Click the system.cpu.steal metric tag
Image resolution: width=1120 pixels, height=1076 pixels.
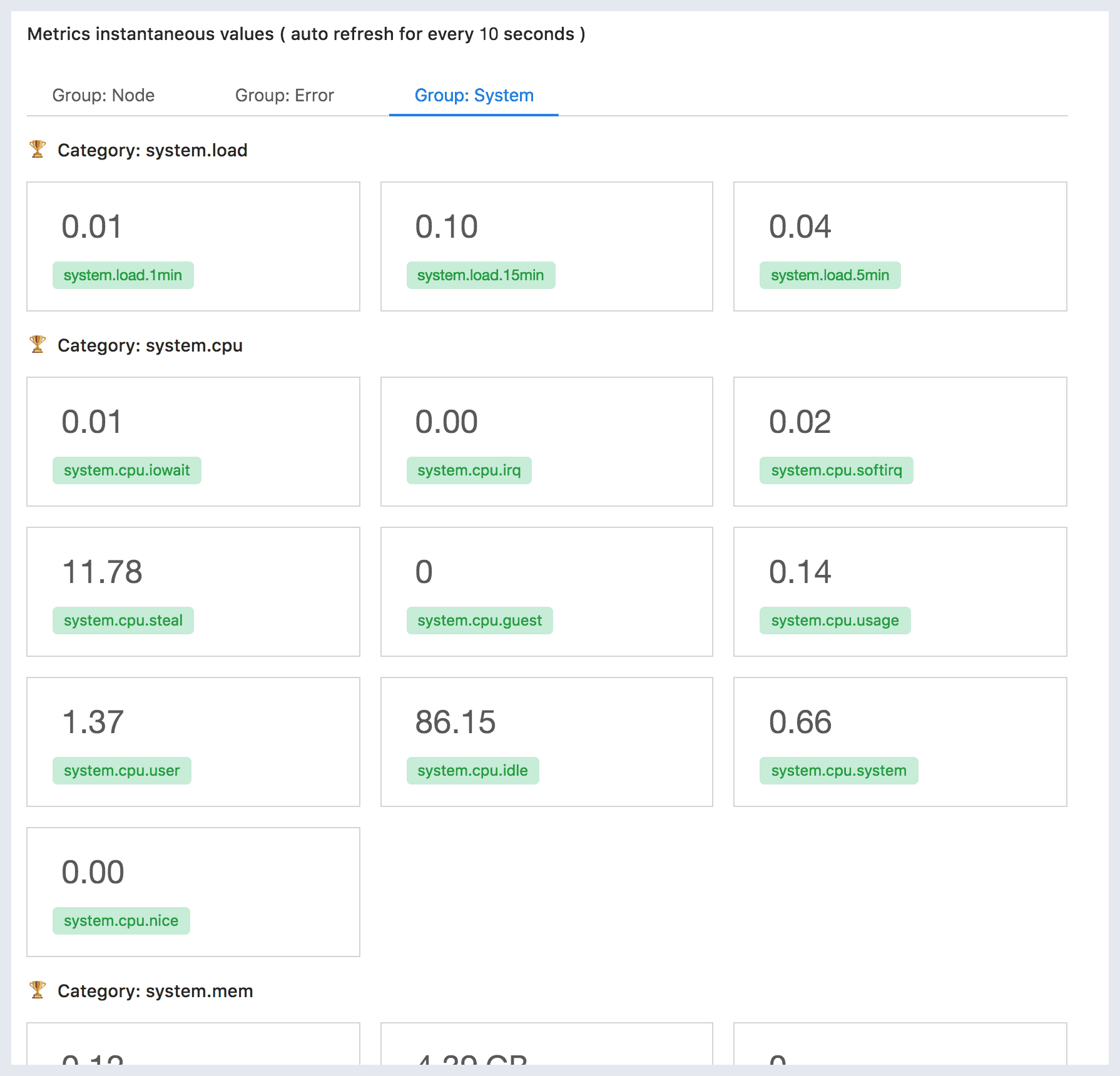tap(123, 621)
